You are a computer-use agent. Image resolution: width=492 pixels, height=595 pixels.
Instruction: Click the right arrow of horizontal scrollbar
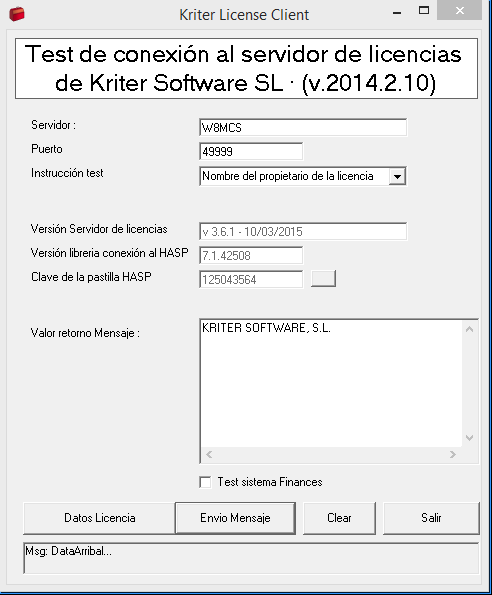pos(452,454)
